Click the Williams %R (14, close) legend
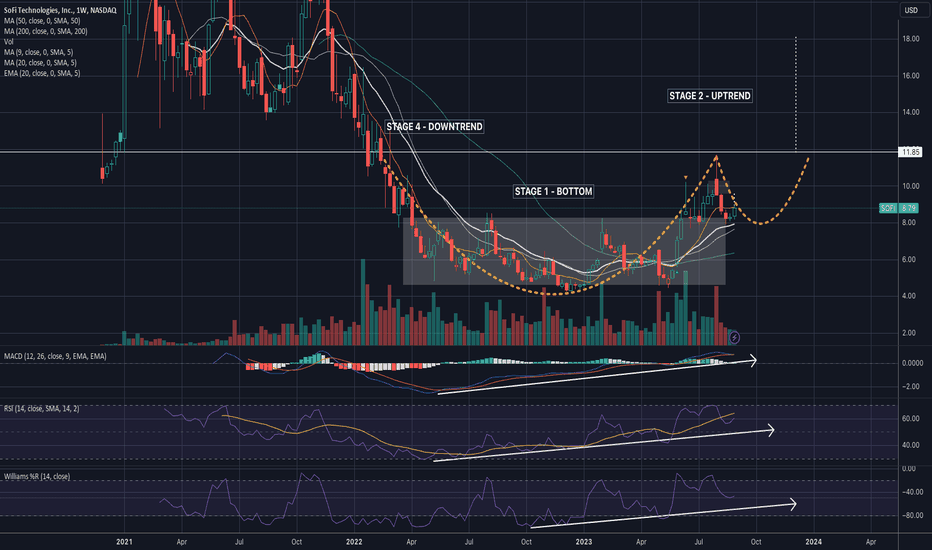This screenshot has width=932, height=550. pos(37,476)
